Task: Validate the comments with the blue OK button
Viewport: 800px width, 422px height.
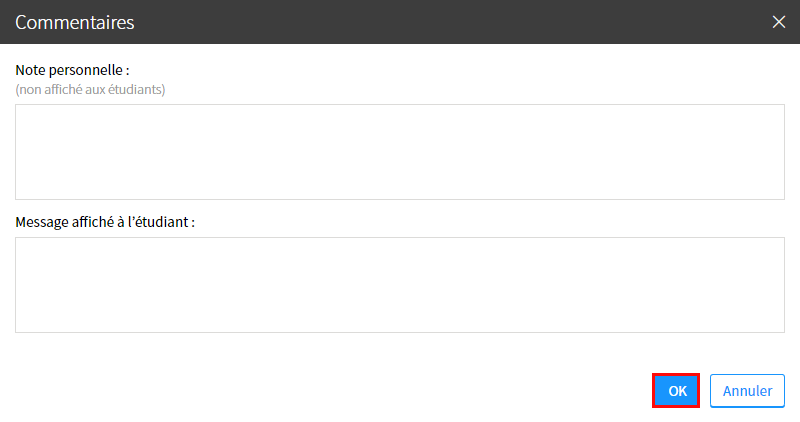Action: [x=676, y=391]
